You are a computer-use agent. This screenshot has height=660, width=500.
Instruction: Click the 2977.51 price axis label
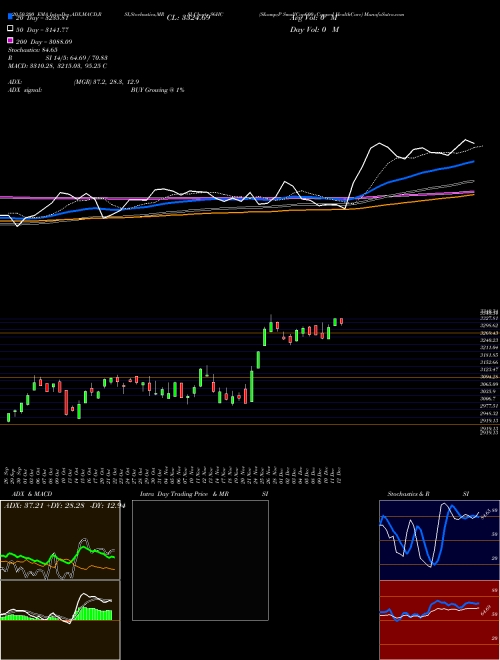489,406
